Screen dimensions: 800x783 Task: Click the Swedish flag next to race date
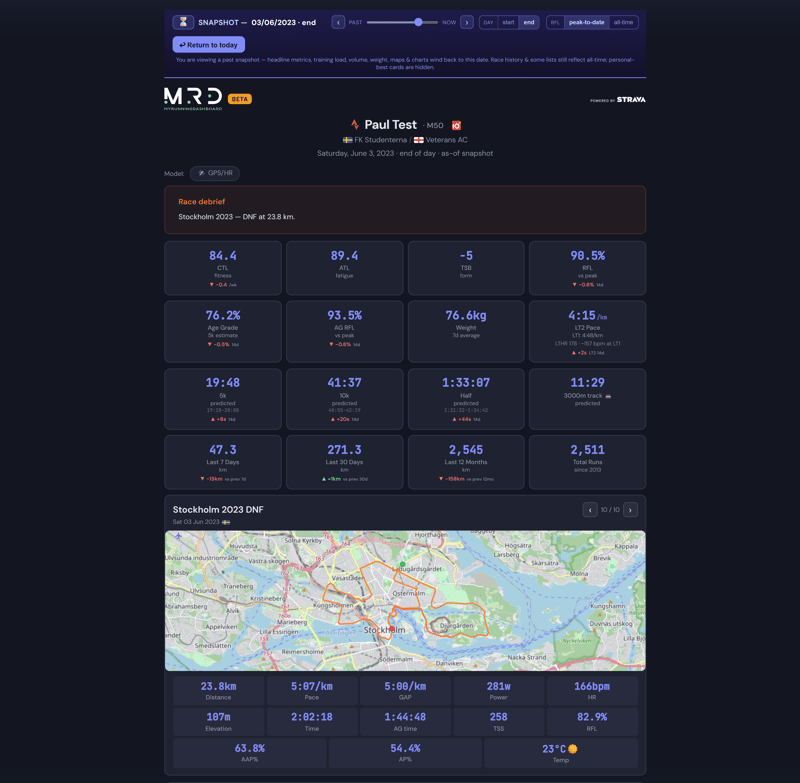(226, 522)
